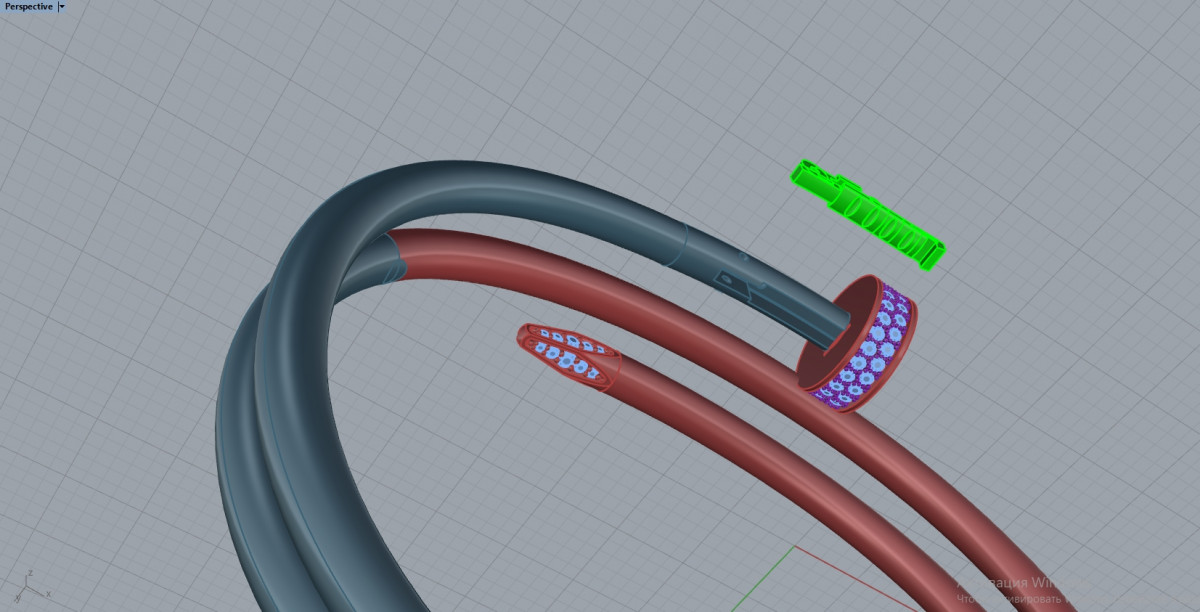Select the red oval cap with blue gems

tap(566, 353)
